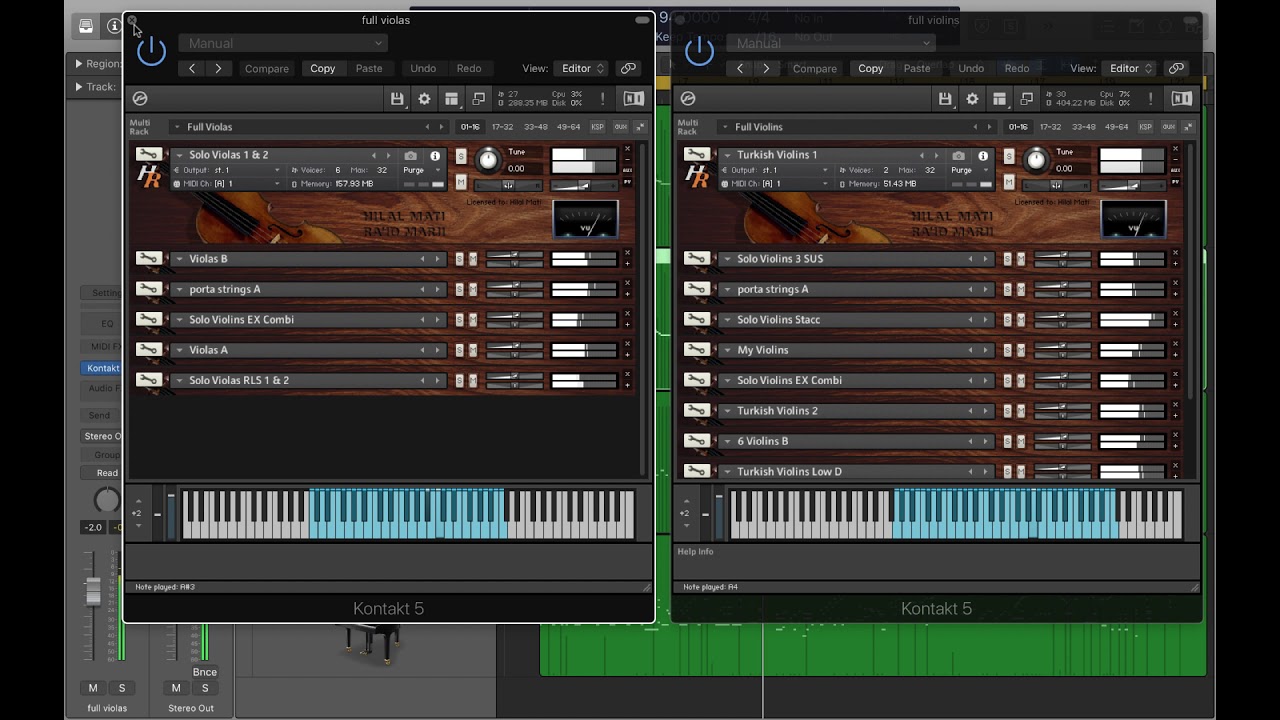Image resolution: width=1280 pixels, height=720 pixels.
Task: Toggle power bypass for full violins plugin
Action: click(699, 52)
